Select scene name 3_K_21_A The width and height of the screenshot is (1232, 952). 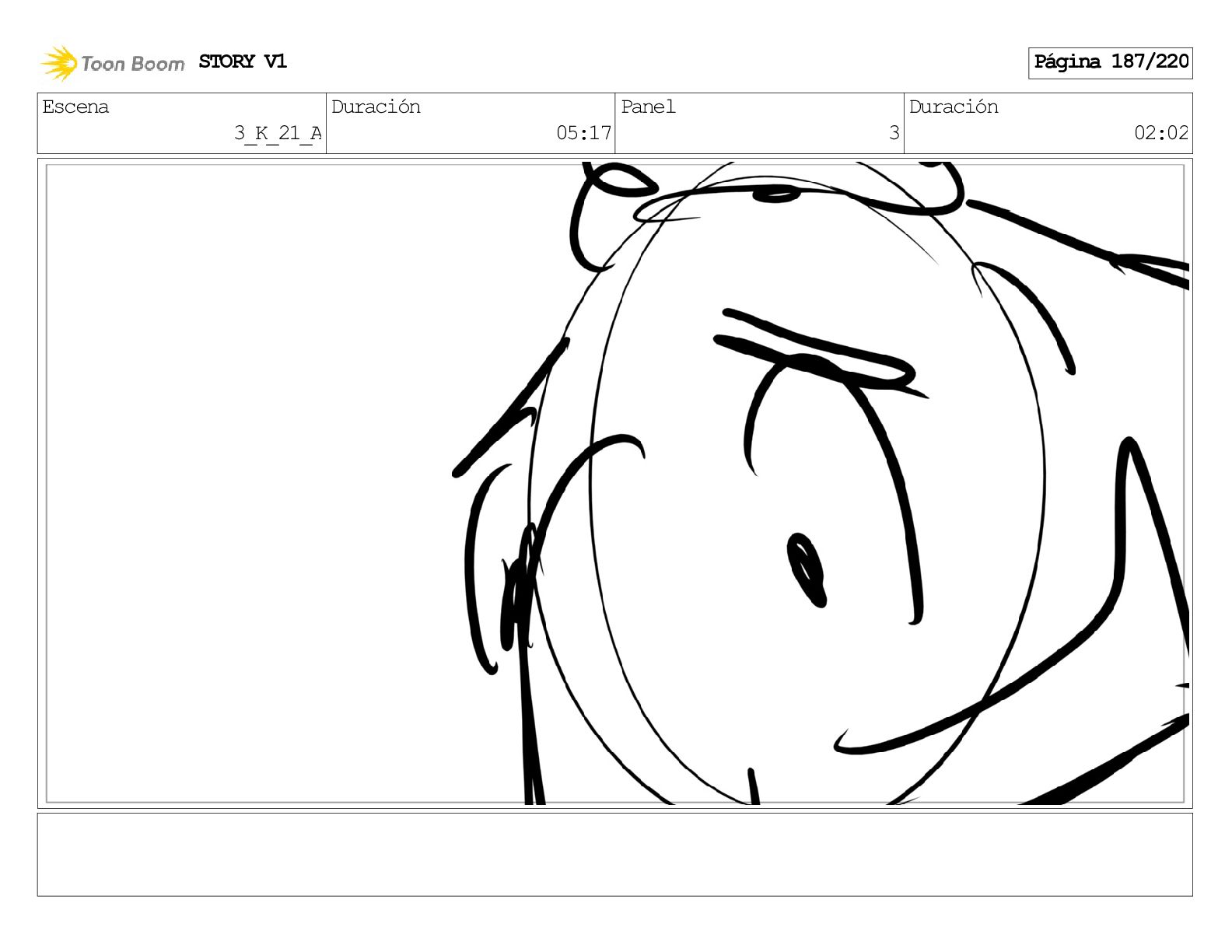[x=278, y=133]
